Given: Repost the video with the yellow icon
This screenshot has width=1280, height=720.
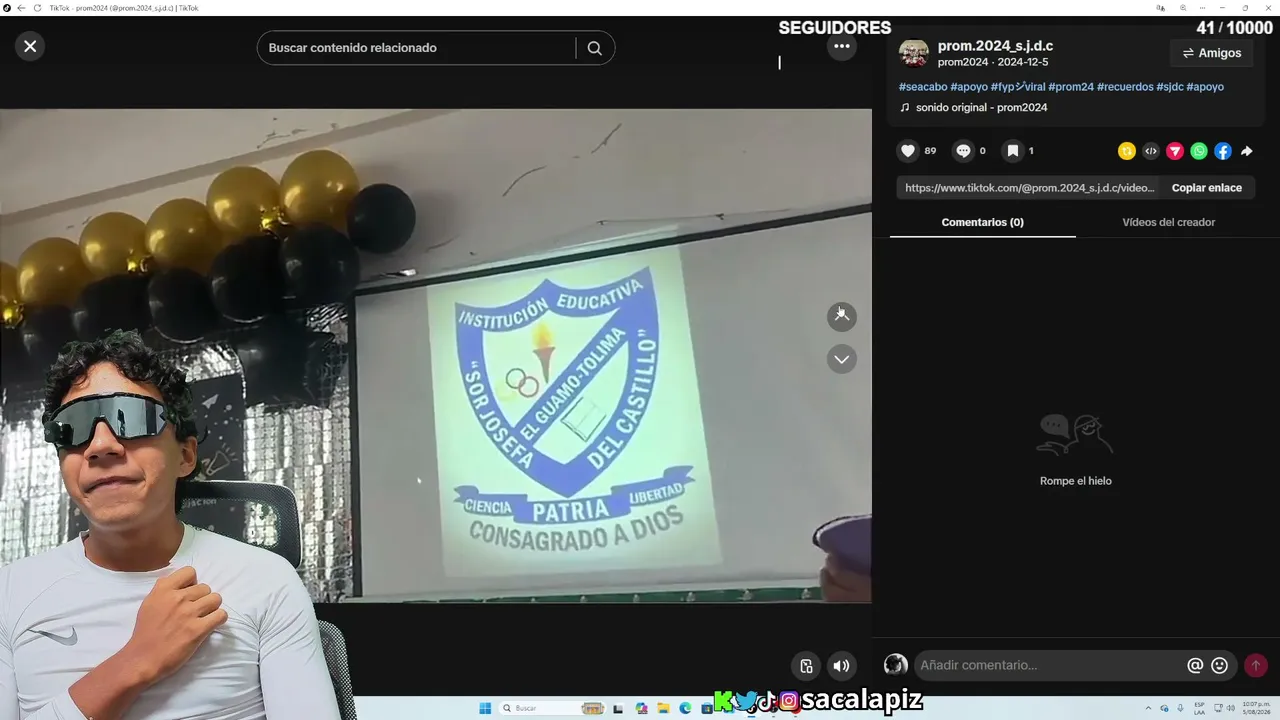Looking at the screenshot, I should tap(1127, 151).
